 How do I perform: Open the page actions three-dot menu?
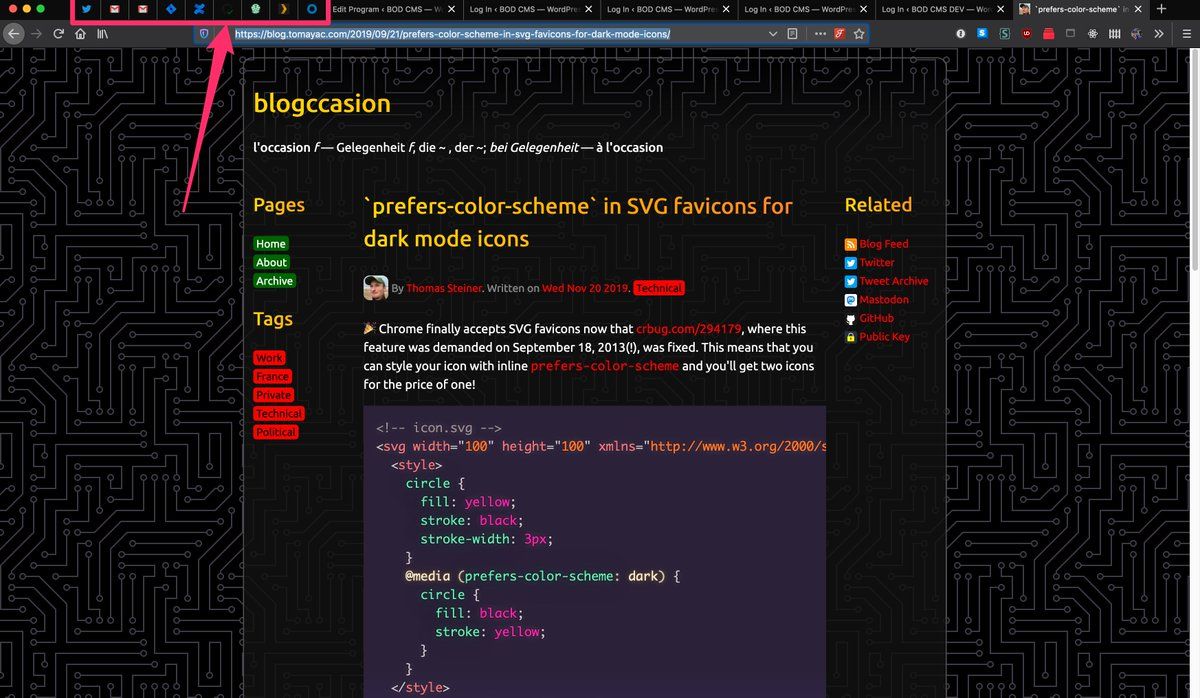(820, 33)
